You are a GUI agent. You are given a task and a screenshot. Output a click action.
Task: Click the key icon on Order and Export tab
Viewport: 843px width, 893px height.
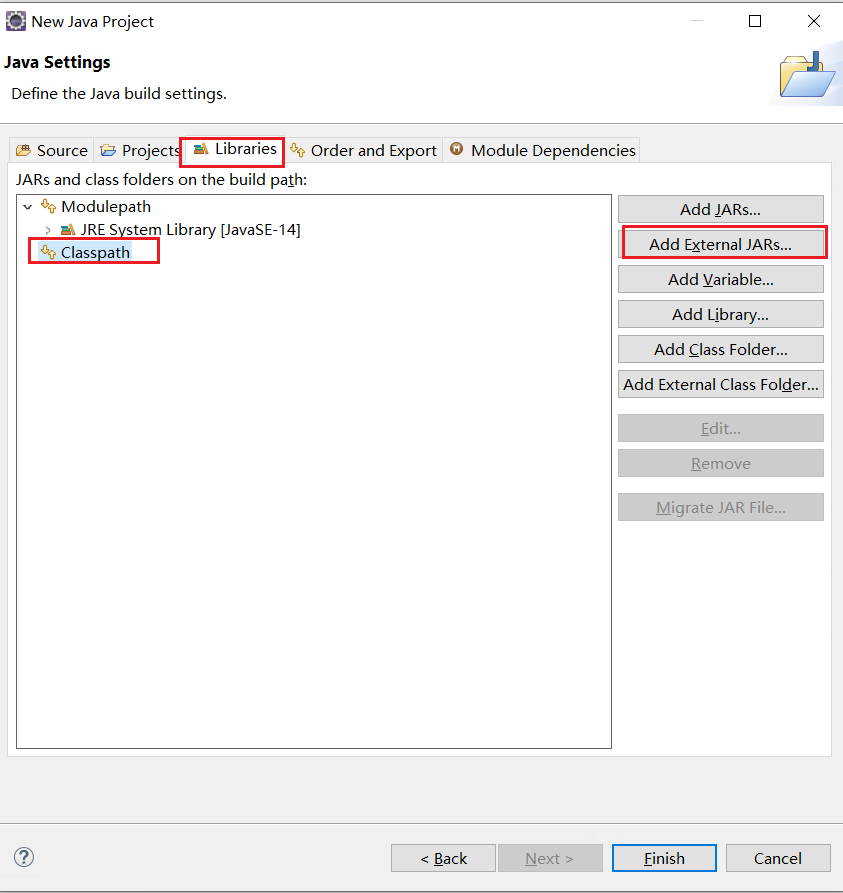297,150
